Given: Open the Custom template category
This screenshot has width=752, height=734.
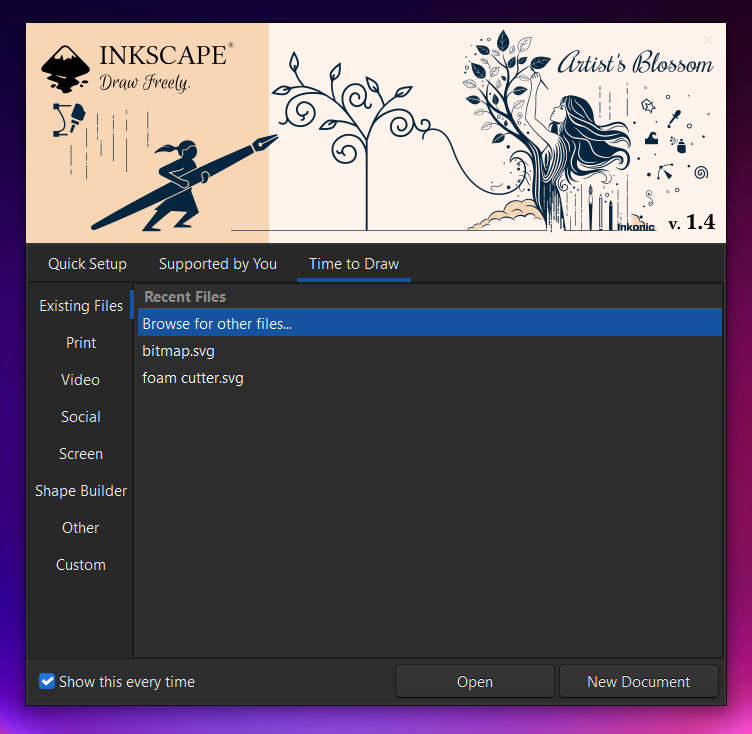Looking at the screenshot, I should [x=81, y=564].
